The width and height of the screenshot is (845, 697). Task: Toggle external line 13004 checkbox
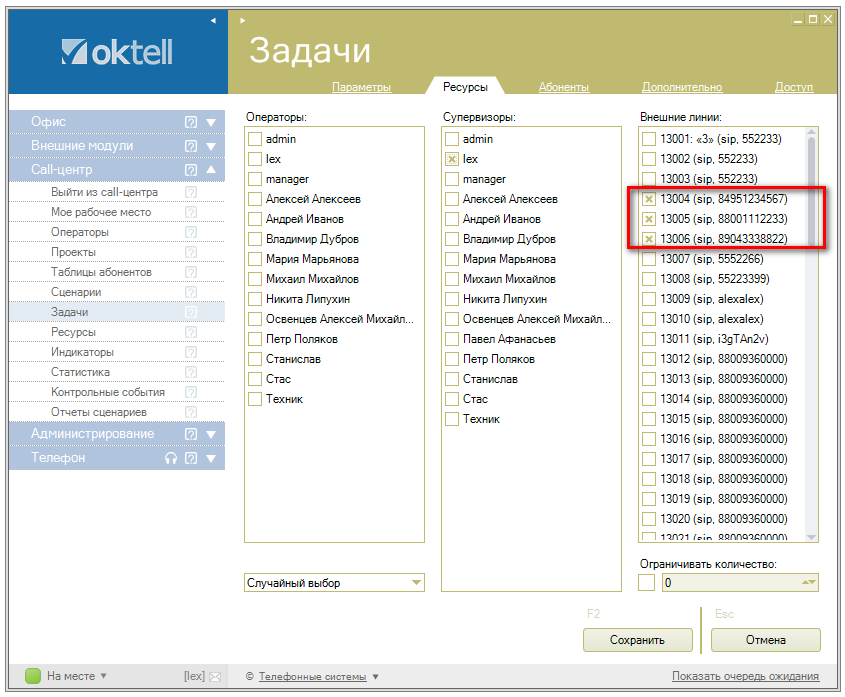(x=649, y=199)
